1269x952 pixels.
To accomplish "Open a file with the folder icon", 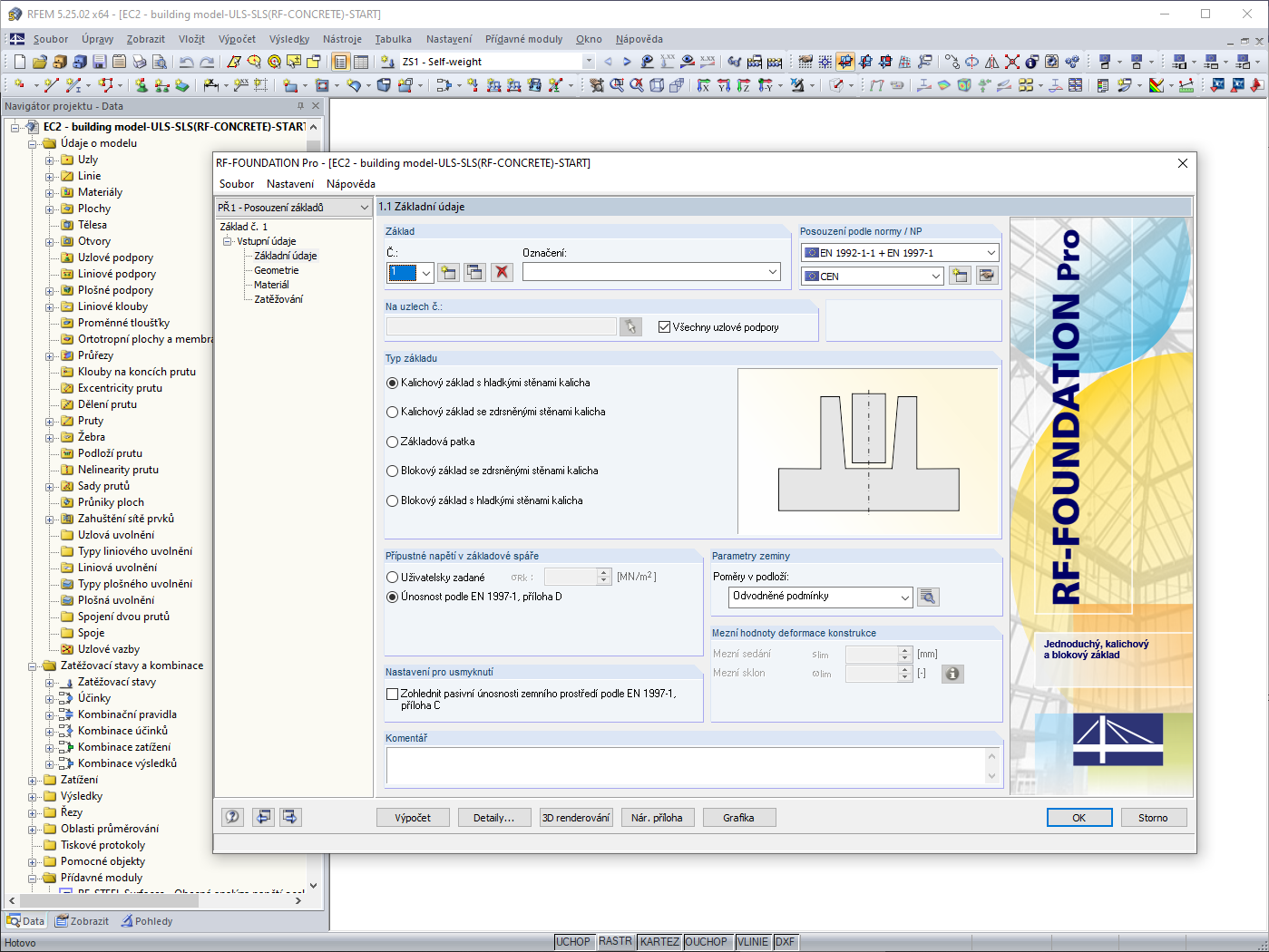I will [39, 62].
